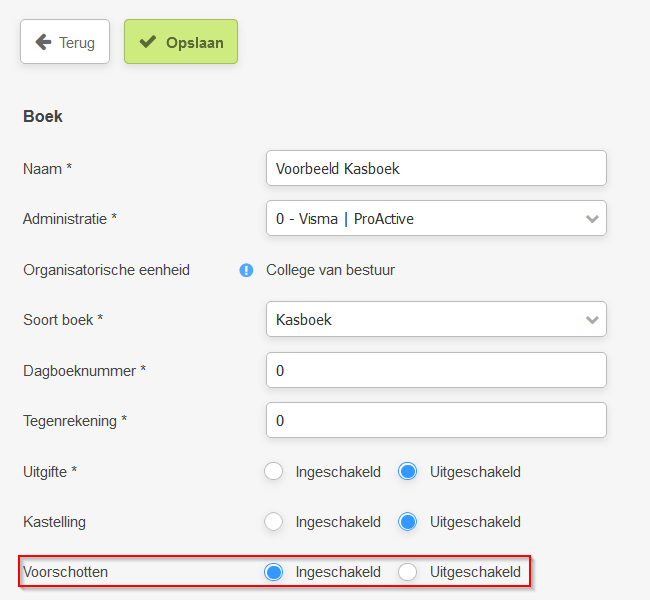This screenshot has height=600, width=650.
Task: Enable Kastelling with Ingeschakeld radio
Action: 274,522
